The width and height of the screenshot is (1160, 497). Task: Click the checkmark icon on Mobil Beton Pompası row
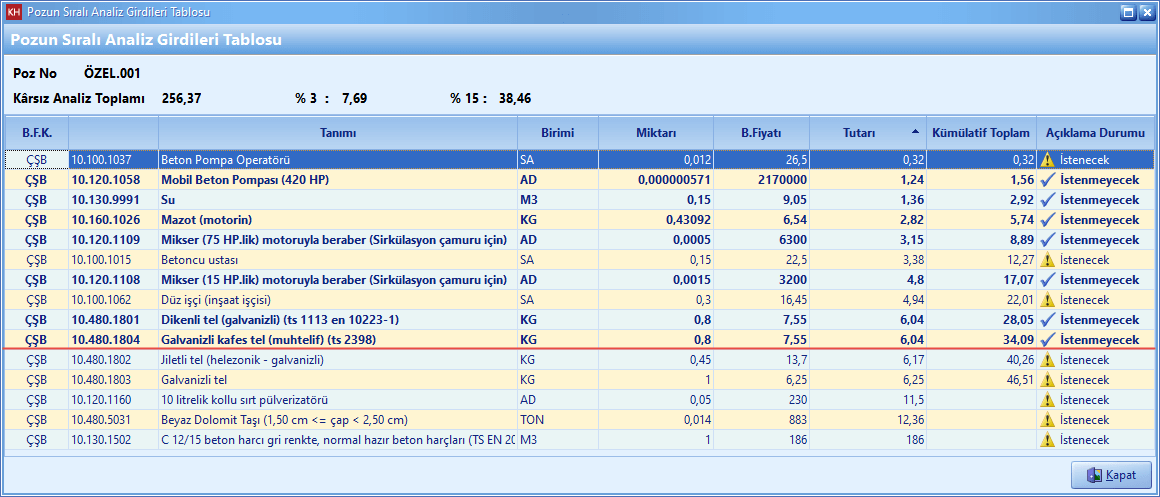(1047, 180)
